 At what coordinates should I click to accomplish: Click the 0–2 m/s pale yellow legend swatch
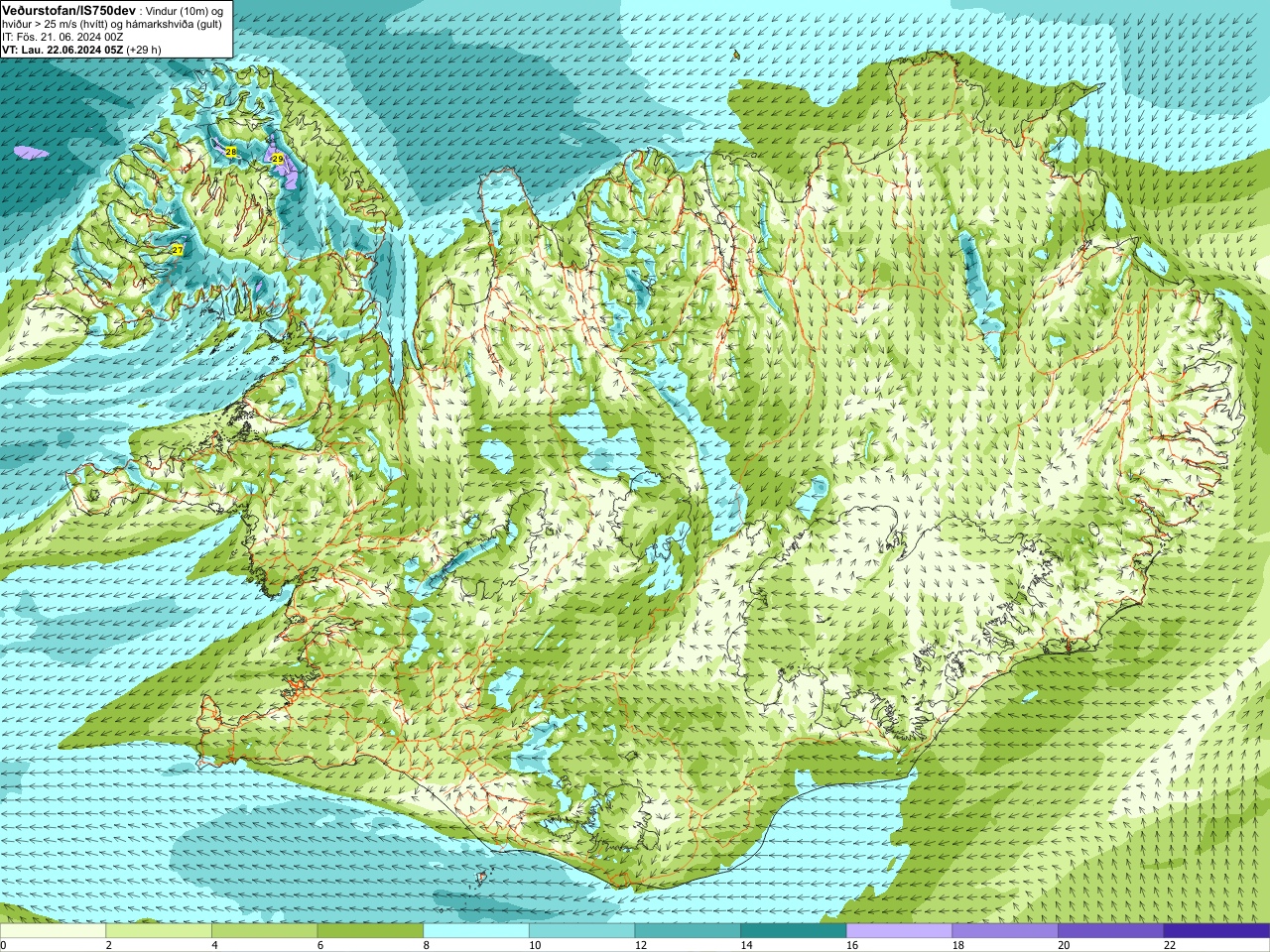53,931
